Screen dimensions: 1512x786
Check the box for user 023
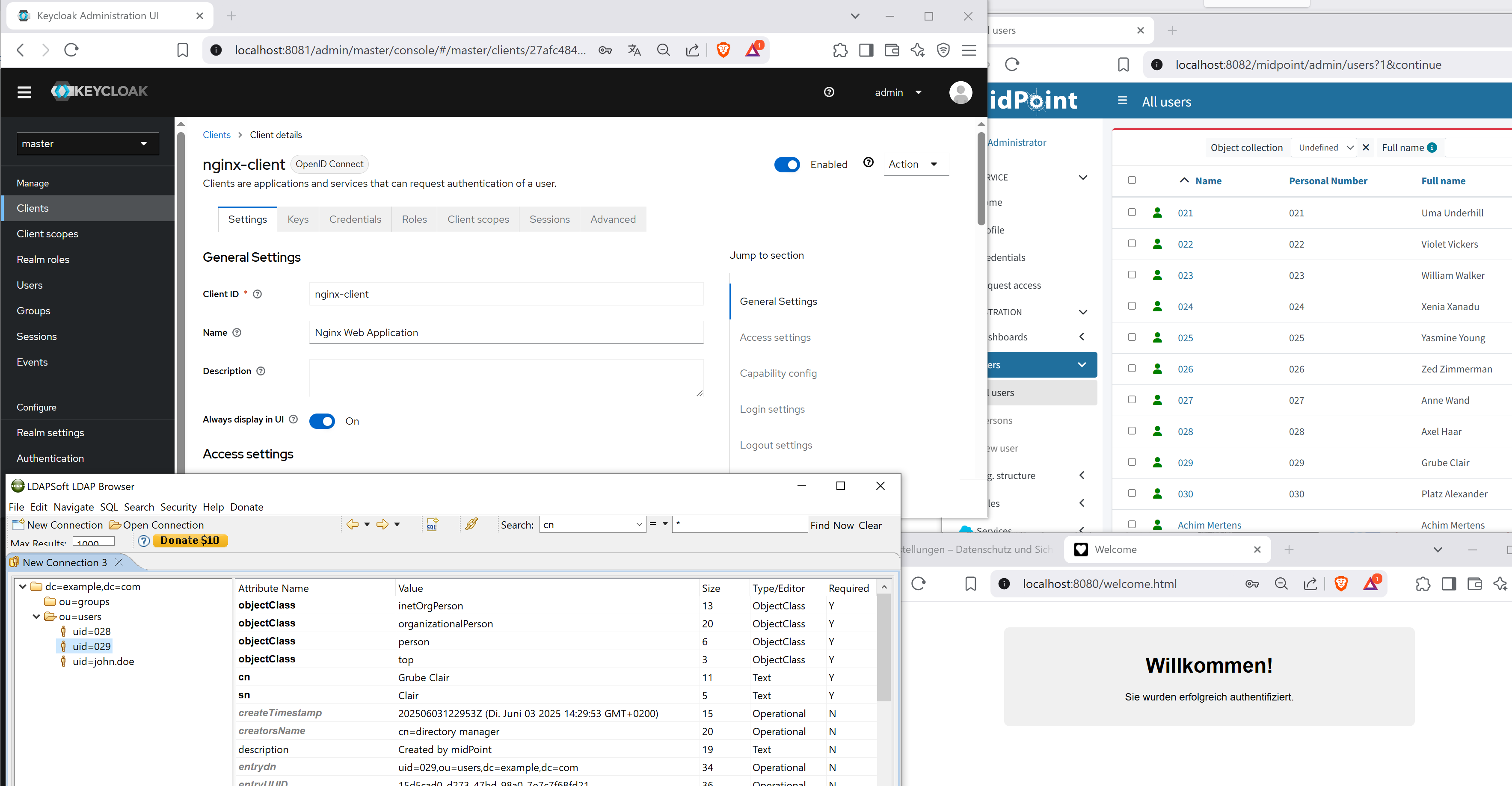1132,275
